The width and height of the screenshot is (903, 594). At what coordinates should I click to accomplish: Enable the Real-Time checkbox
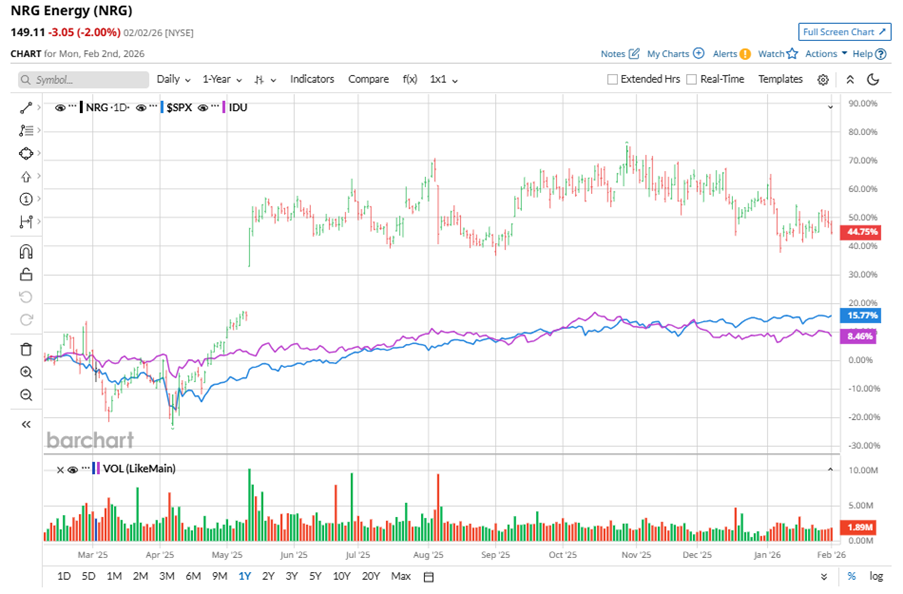(x=692, y=80)
